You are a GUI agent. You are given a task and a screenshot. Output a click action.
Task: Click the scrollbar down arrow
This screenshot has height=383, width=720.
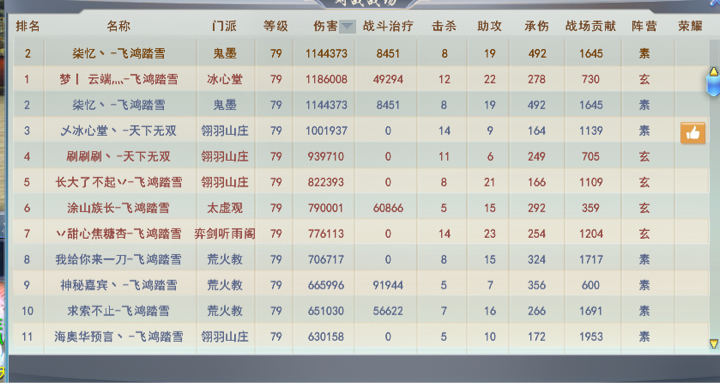point(713,344)
